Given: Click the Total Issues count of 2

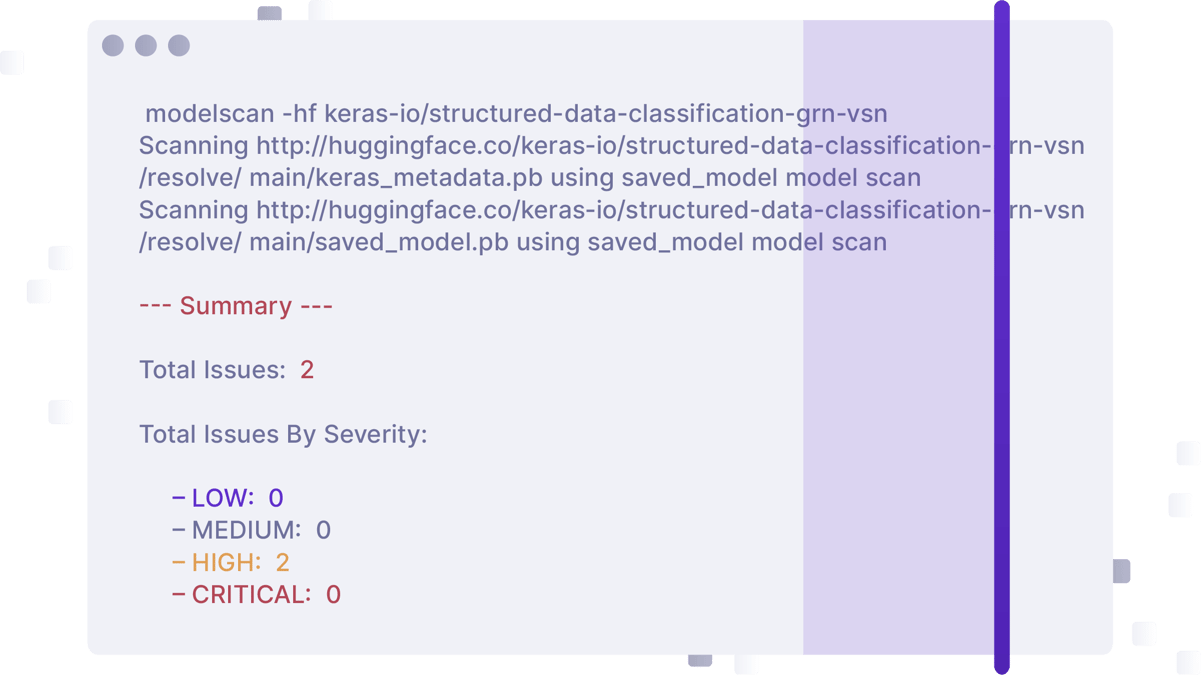Looking at the screenshot, I should click(x=307, y=370).
